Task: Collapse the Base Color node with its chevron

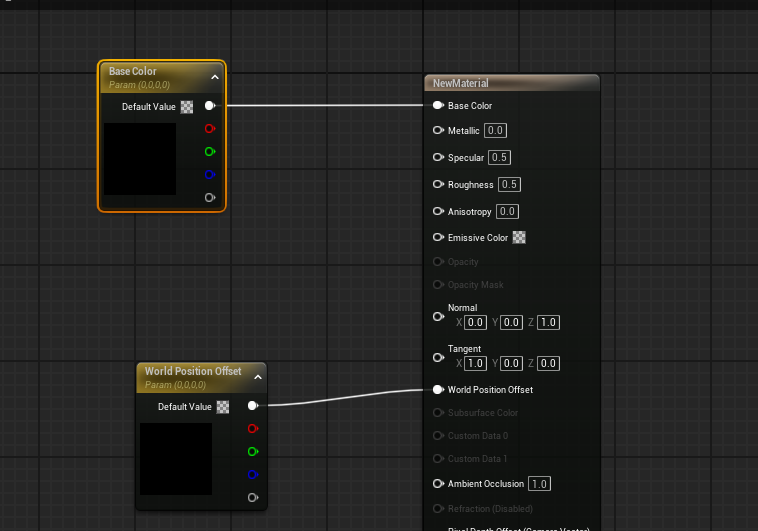Action: pos(215,76)
